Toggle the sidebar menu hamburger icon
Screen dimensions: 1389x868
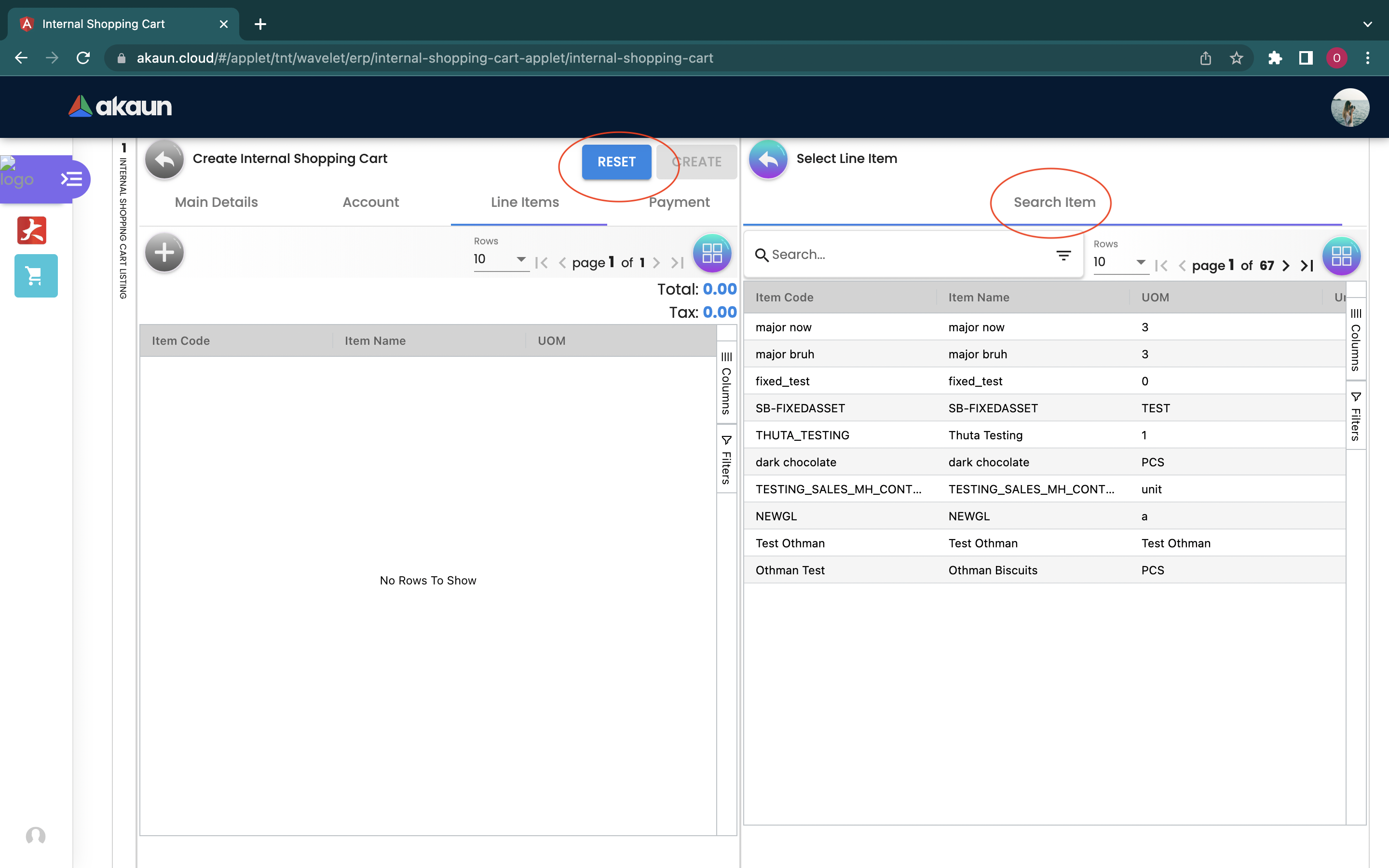tap(72, 179)
